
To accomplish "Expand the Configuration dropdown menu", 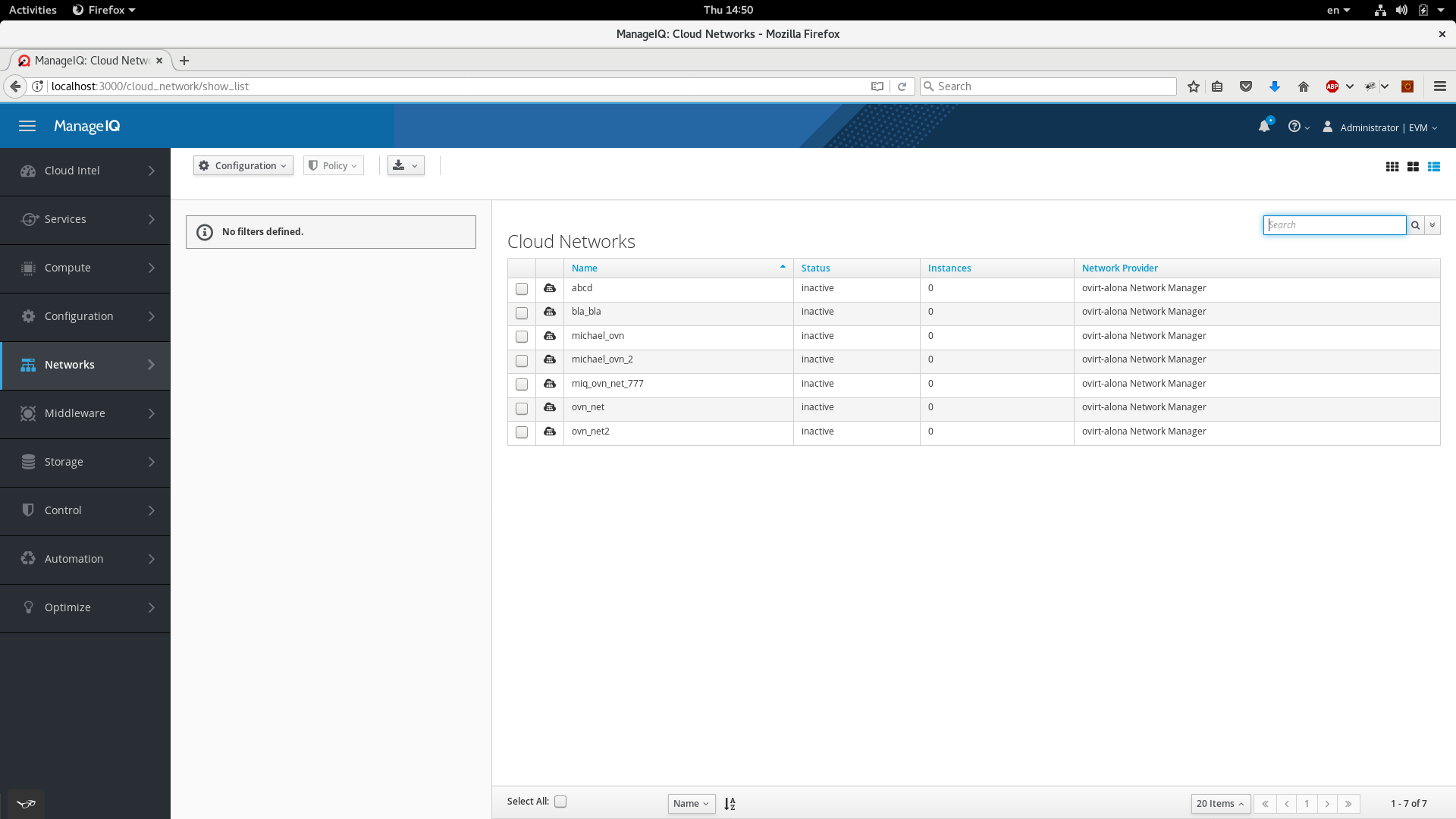I will (x=243, y=165).
